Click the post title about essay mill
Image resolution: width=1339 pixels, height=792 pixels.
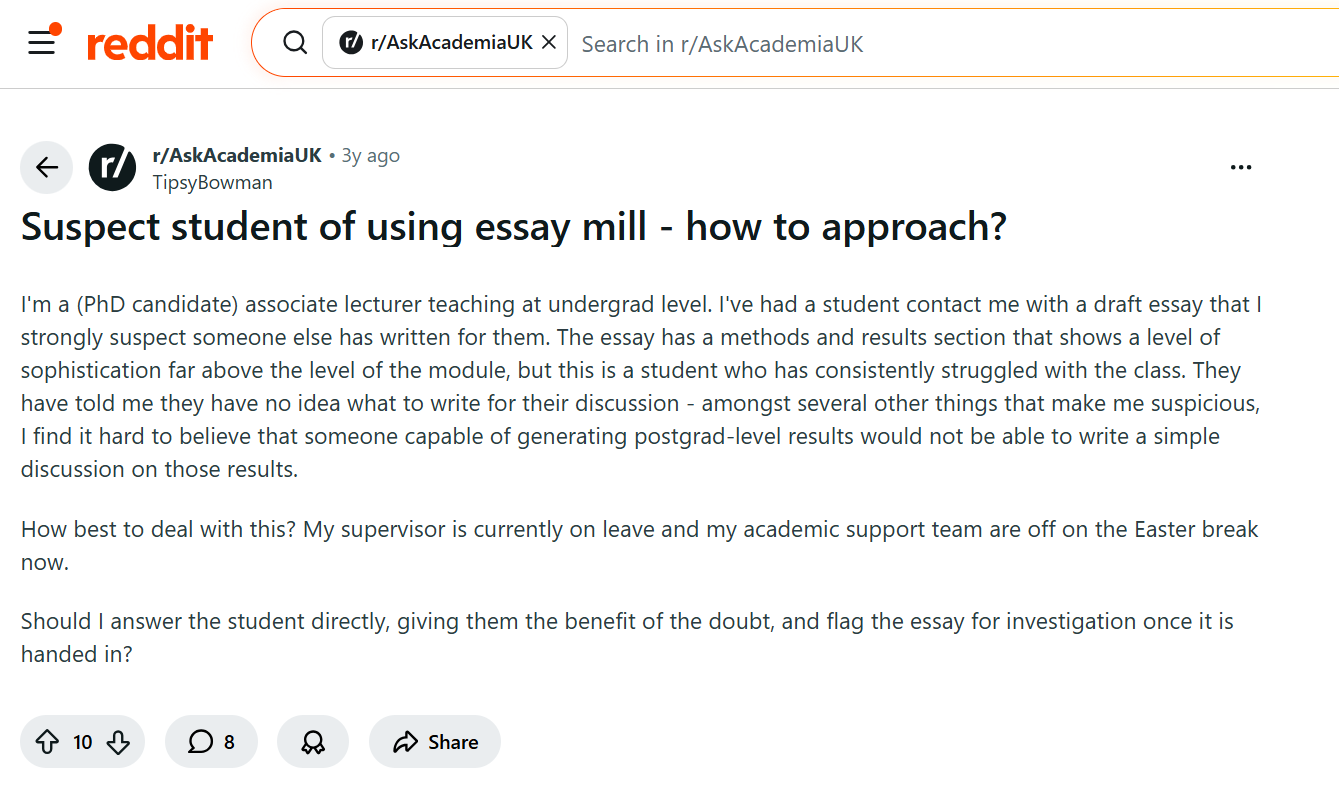513,227
